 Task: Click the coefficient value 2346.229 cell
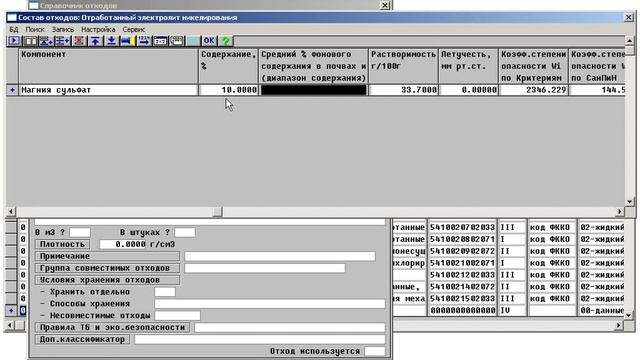[x=533, y=90]
